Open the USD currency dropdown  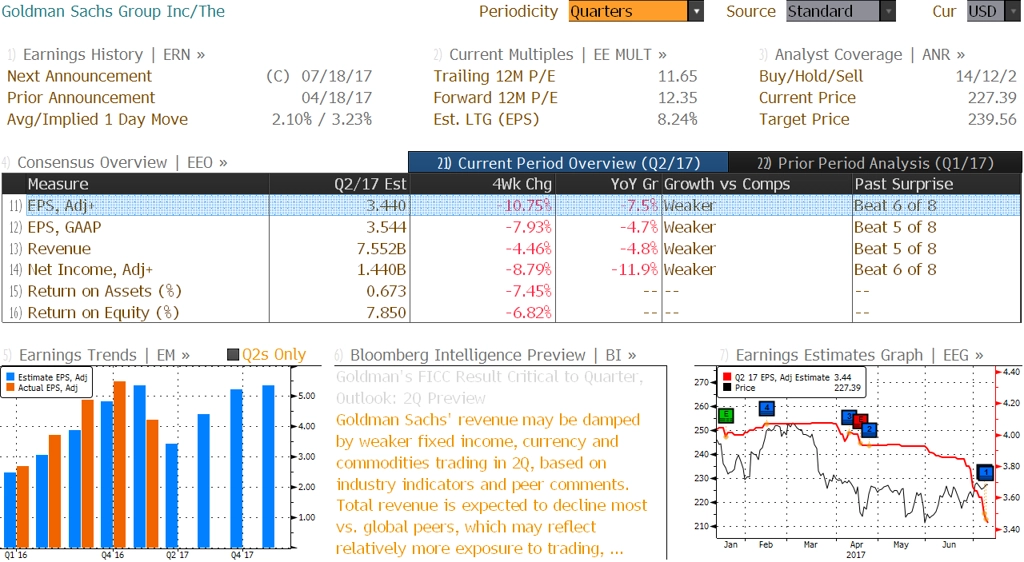pyautogui.click(x=1012, y=11)
